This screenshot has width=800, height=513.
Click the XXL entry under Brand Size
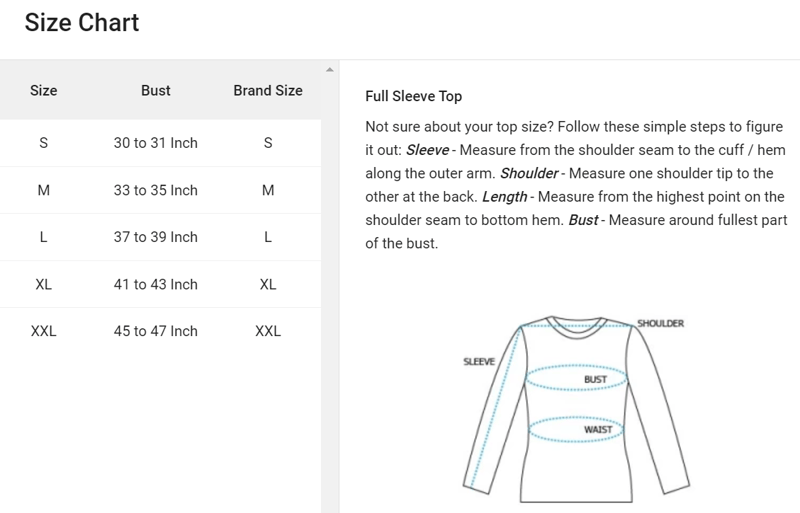coord(268,331)
